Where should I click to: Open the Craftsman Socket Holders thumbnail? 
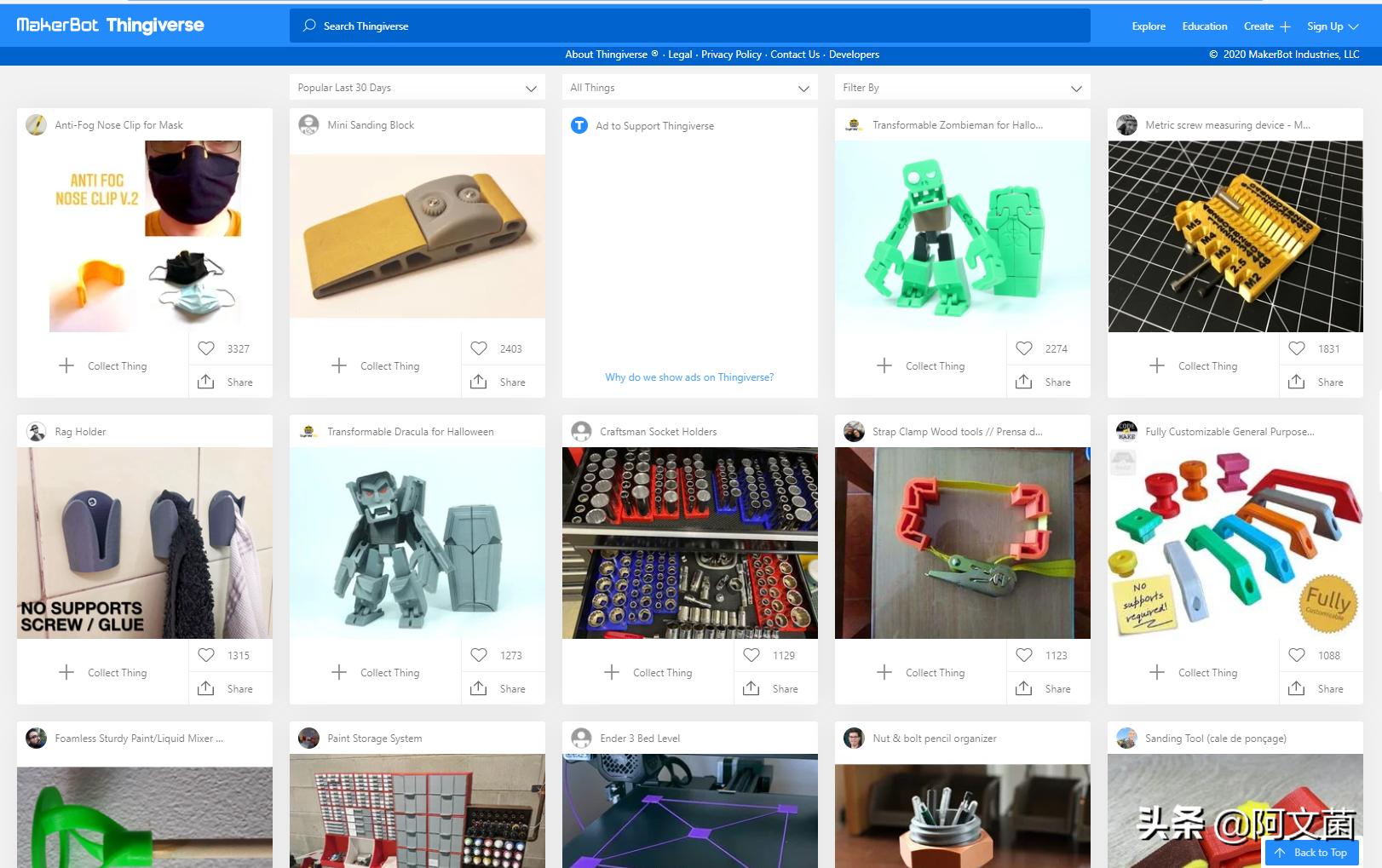[689, 543]
